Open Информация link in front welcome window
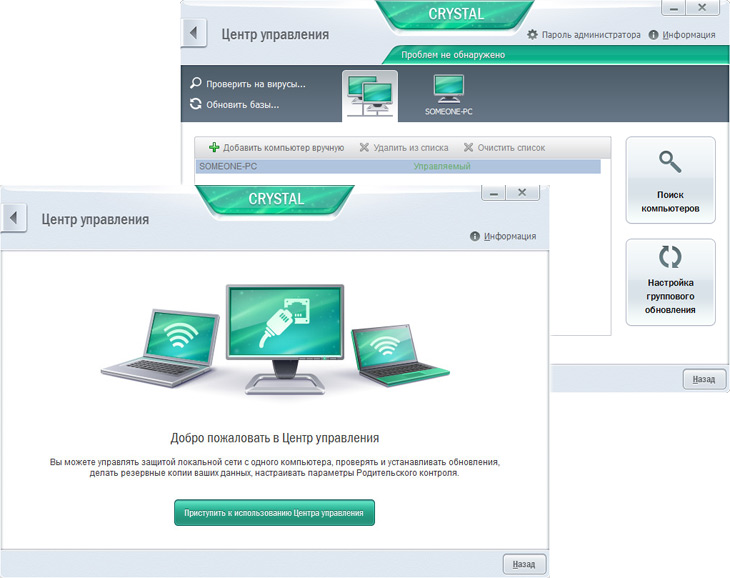Viewport: 730px width, 578px height. pyautogui.click(x=510, y=236)
